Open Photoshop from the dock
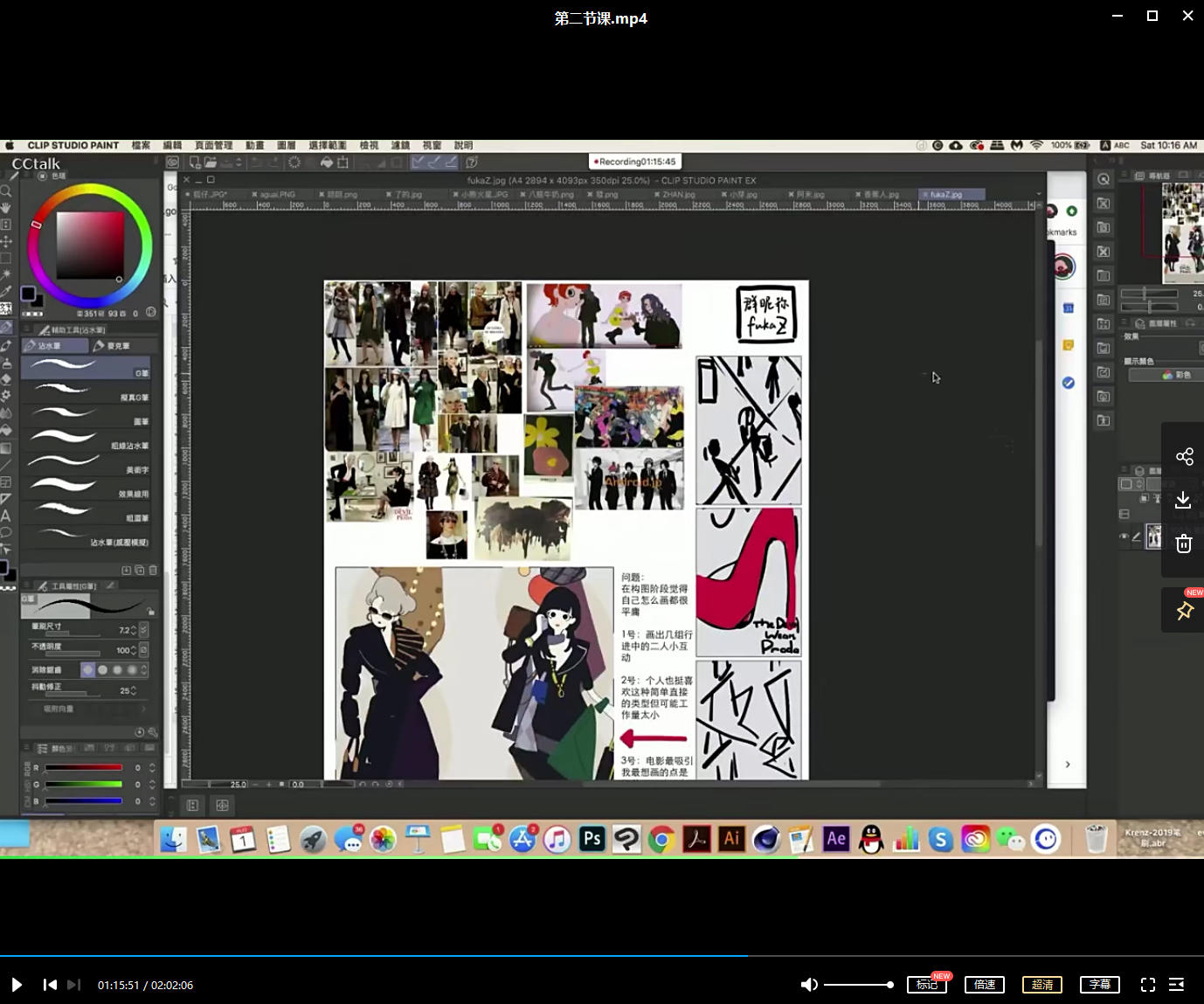Screen dimensions: 1204x1004 [x=592, y=839]
